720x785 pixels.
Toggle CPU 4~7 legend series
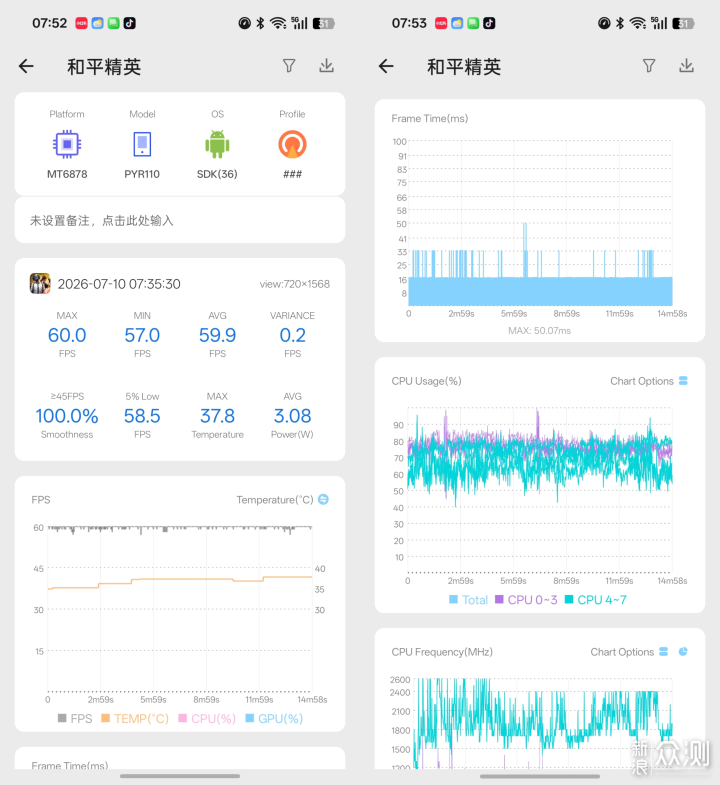pyautogui.click(x=596, y=599)
